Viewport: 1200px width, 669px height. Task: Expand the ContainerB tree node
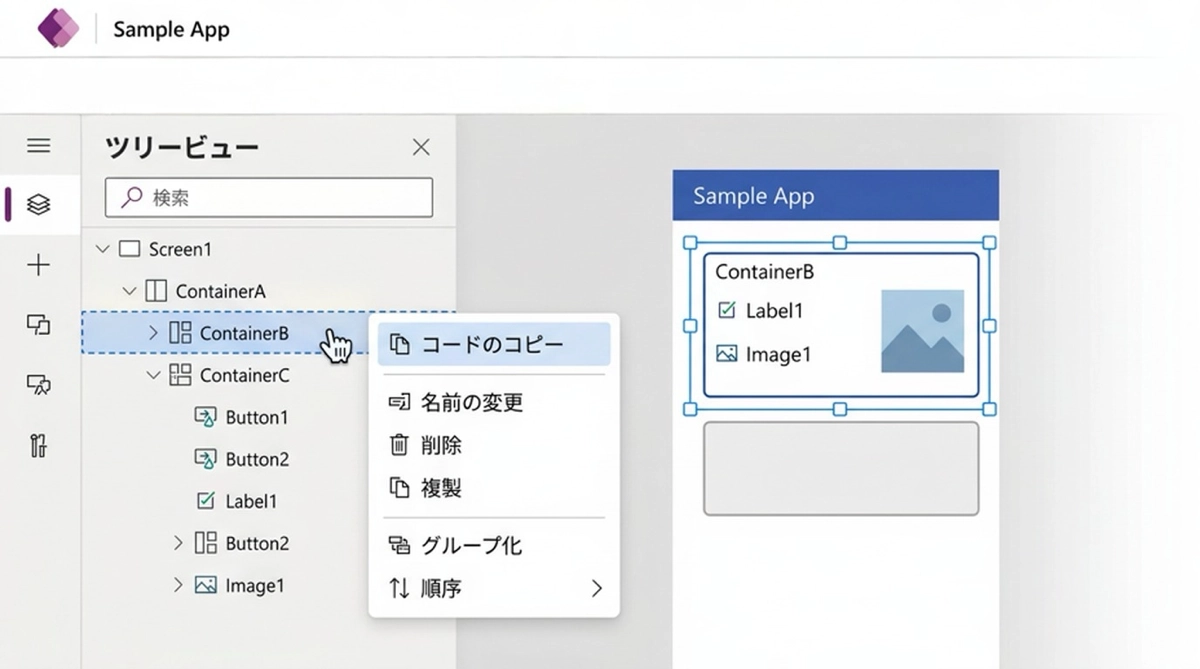(153, 333)
